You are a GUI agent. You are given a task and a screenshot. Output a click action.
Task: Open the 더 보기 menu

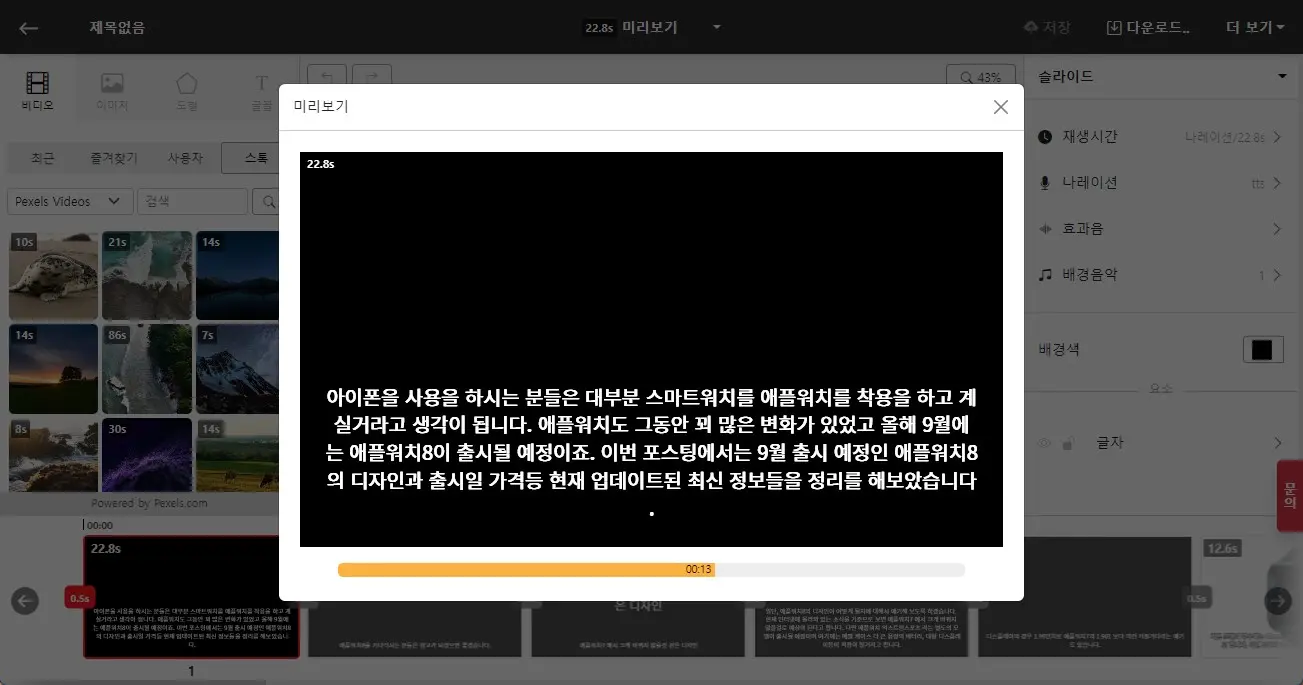coord(1255,28)
